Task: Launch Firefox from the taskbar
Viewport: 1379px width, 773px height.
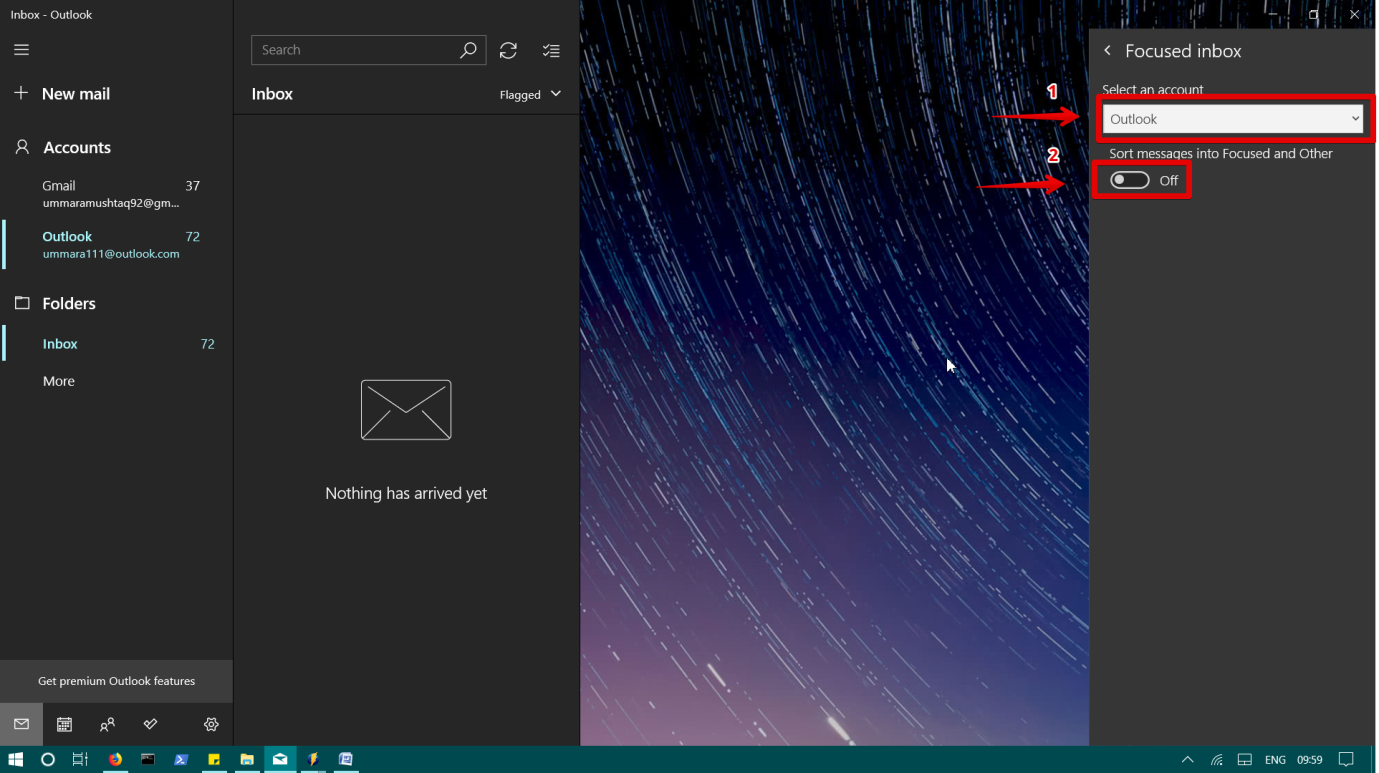Action: [115, 760]
